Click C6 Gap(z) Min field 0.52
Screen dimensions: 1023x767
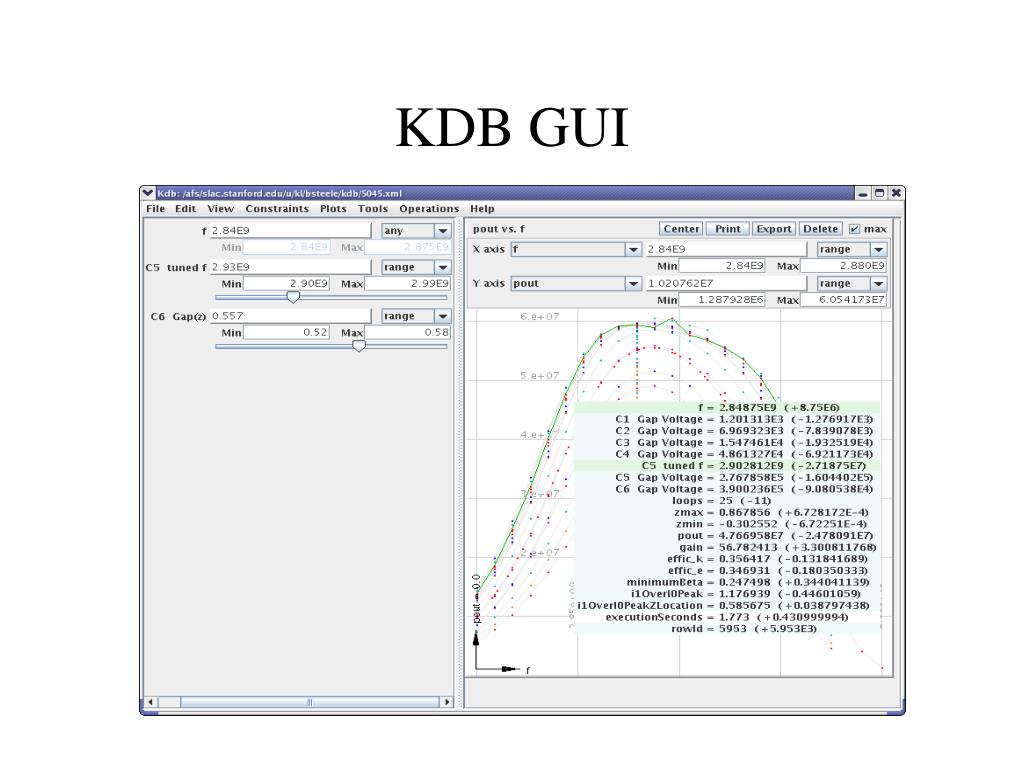point(286,333)
